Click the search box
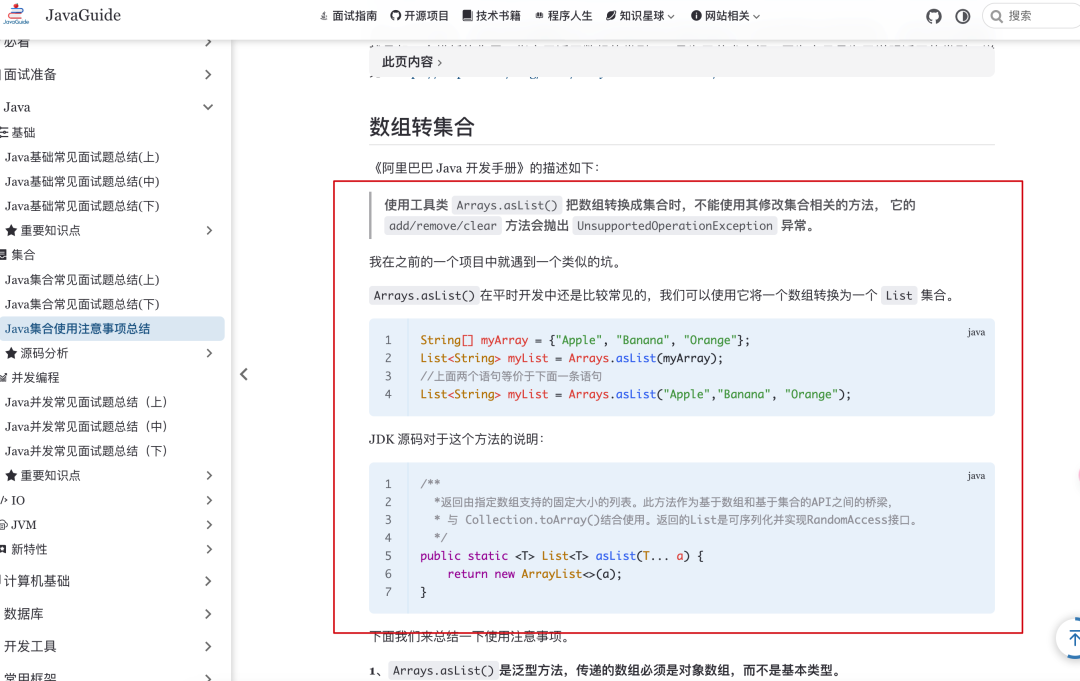The image size is (1080, 681). pyautogui.click(x=1031, y=16)
